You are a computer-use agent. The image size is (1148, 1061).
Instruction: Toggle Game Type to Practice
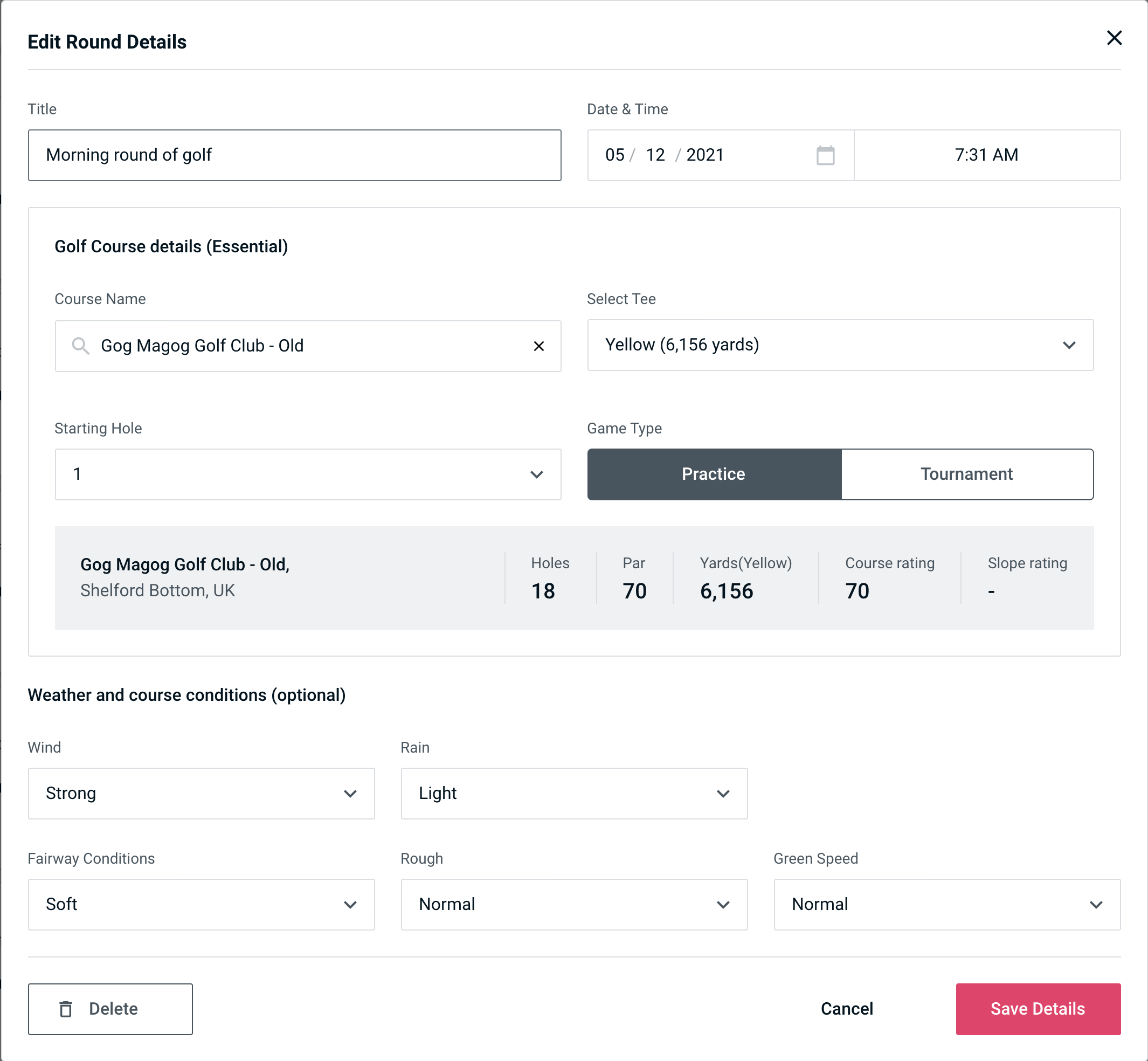click(713, 474)
